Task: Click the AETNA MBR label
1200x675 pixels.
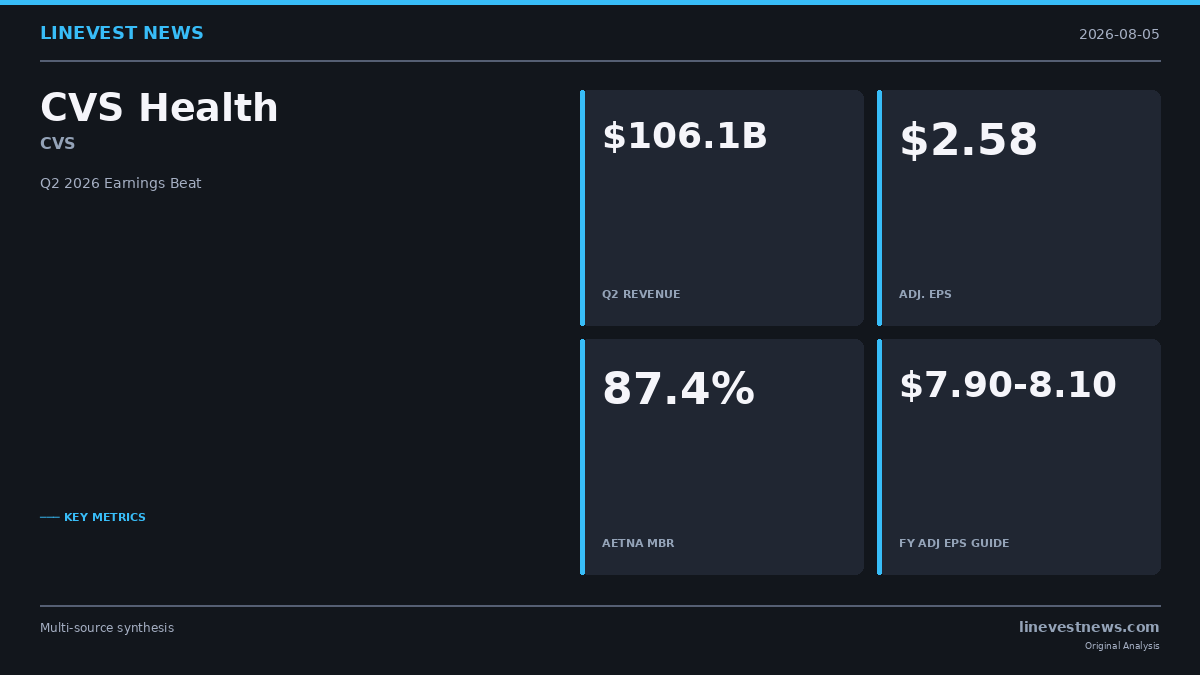Action: pos(638,544)
